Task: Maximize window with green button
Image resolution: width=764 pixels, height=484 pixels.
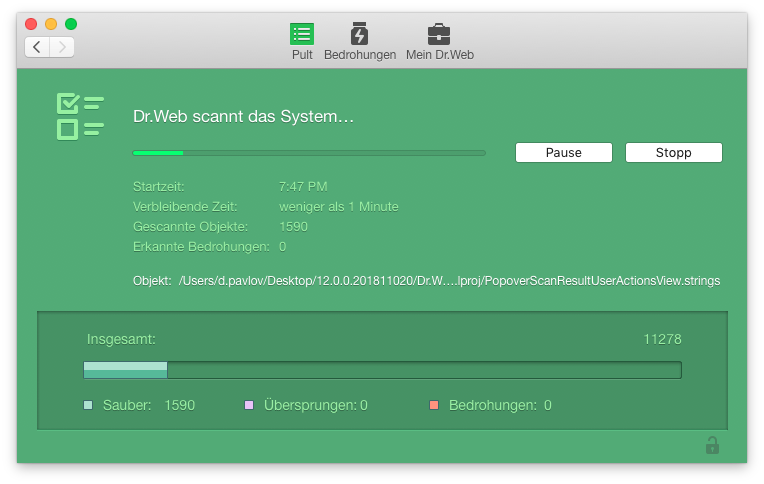Action: pyautogui.click(x=71, y=24)
